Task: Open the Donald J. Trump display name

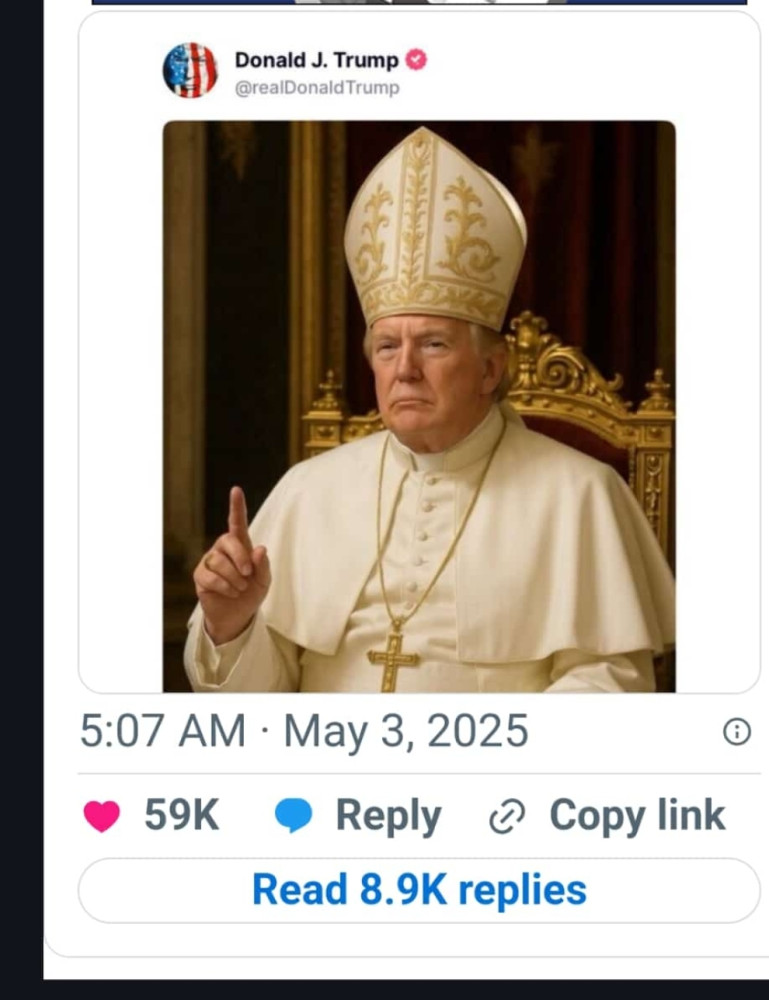Action: pyautogui.click(x=316, y=60)
